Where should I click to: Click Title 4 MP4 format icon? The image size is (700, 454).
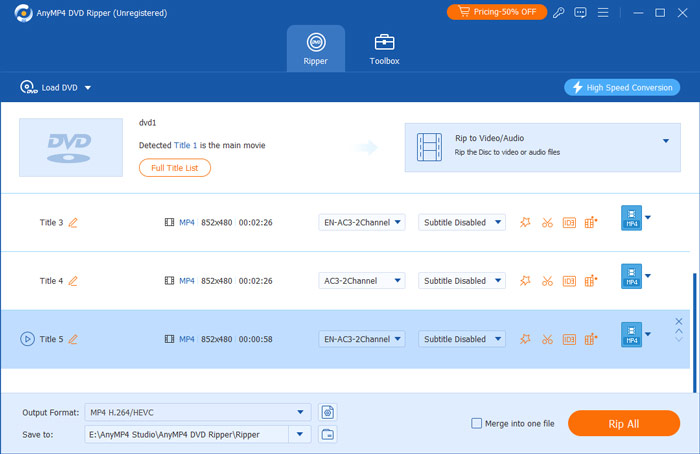point(631,276)
